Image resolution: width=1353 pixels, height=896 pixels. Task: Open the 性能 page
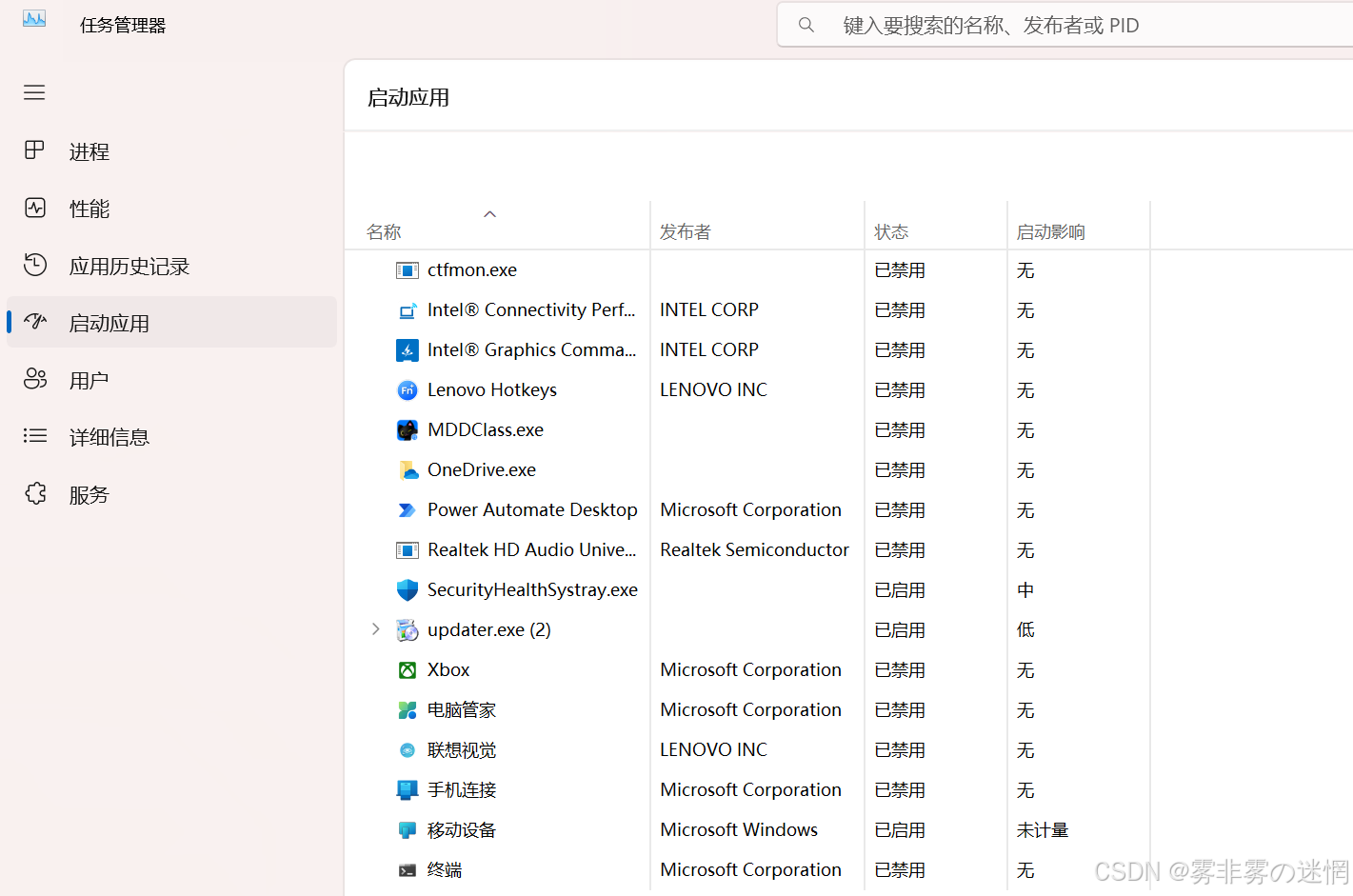click(x=171, y=209)
